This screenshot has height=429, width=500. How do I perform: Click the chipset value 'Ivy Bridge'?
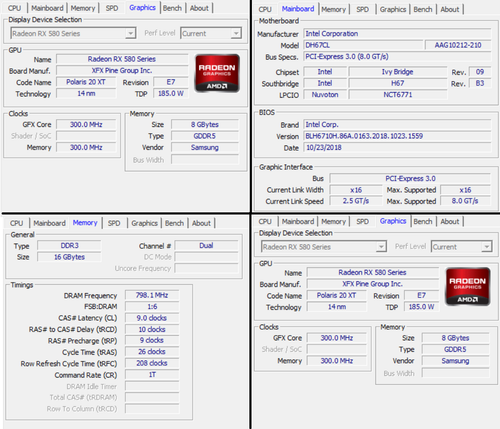coord(397,72)
